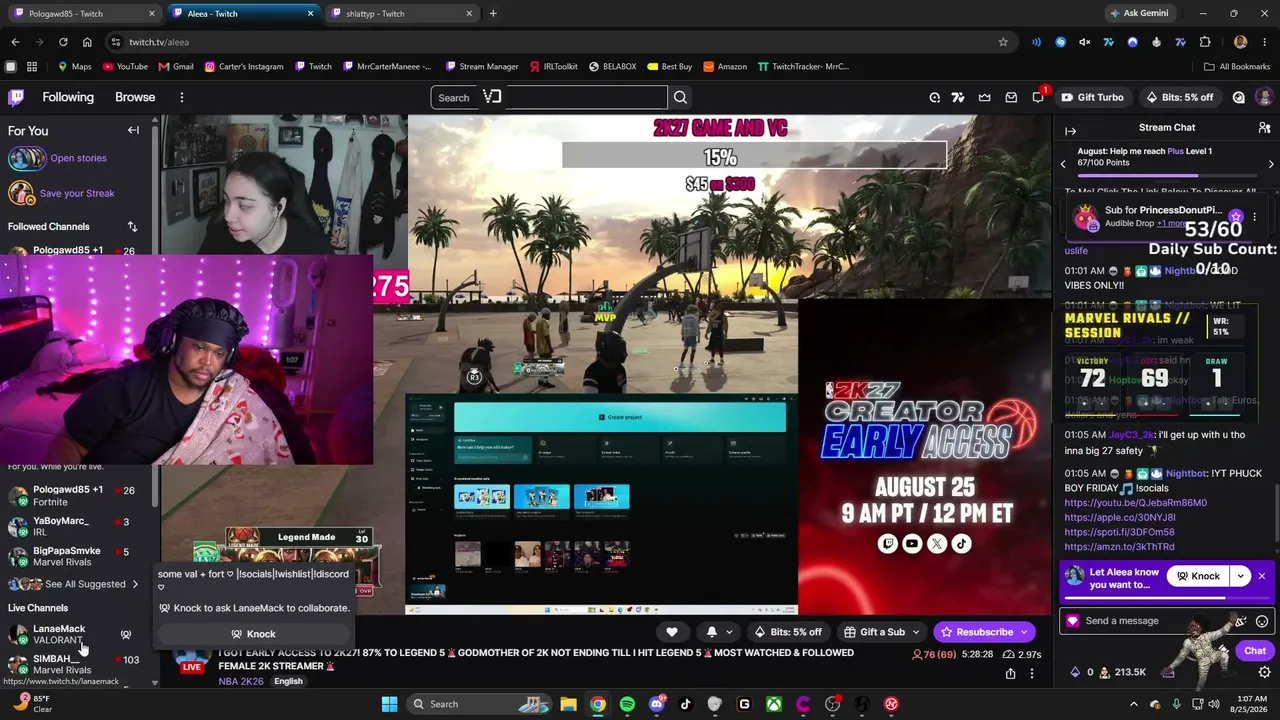
Task: Open the Browse page
Action: [135, 97]
